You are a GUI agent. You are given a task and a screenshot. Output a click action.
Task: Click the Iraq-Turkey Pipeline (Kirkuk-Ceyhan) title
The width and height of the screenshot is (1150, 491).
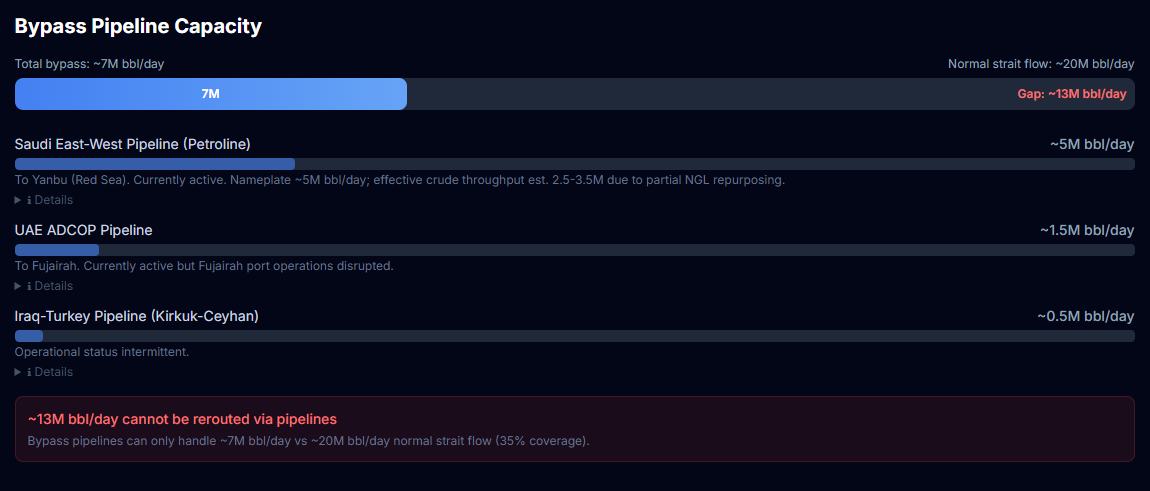[136, 316]
